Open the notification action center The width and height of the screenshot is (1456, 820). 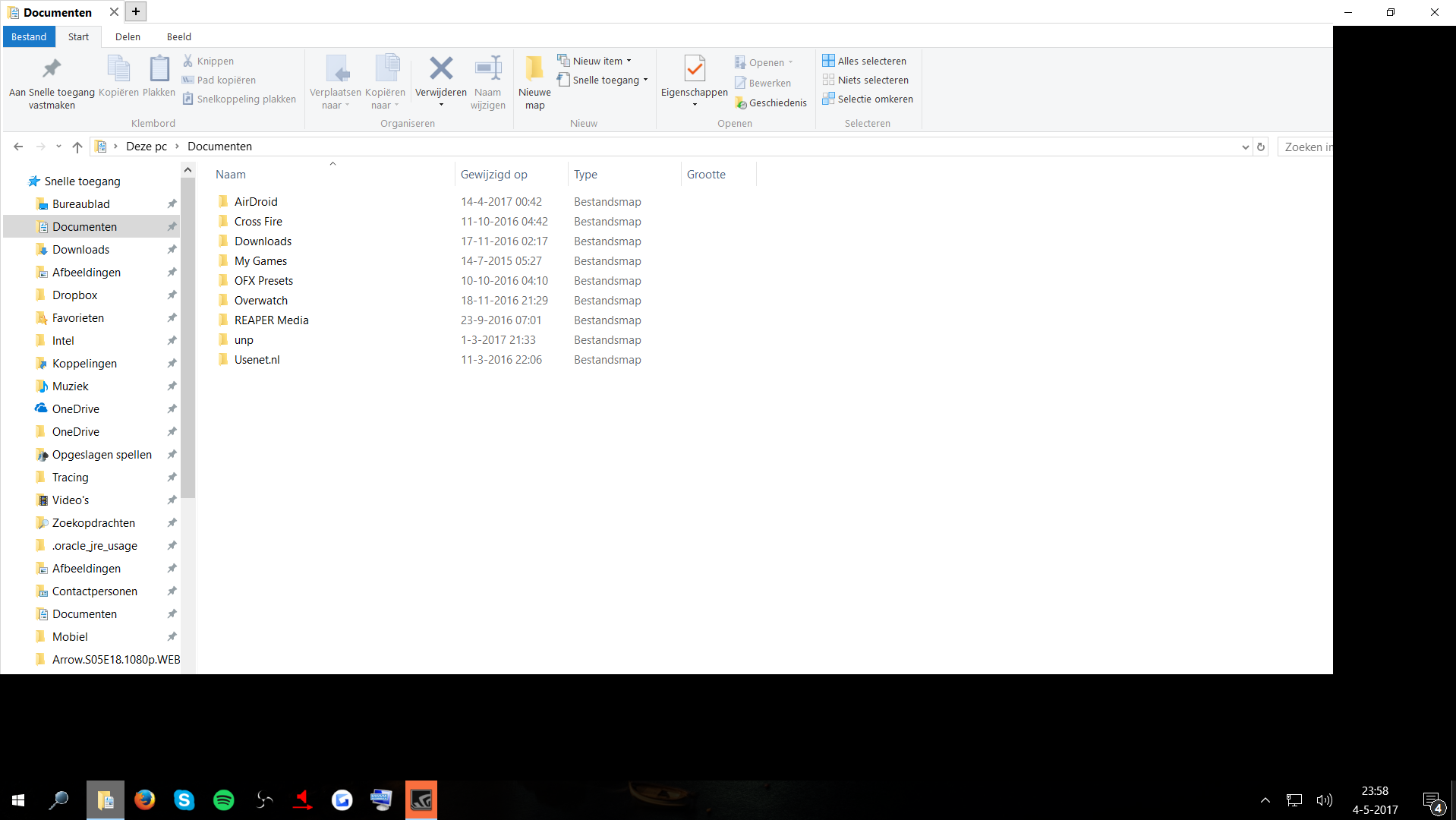(x=1433, y=800)
